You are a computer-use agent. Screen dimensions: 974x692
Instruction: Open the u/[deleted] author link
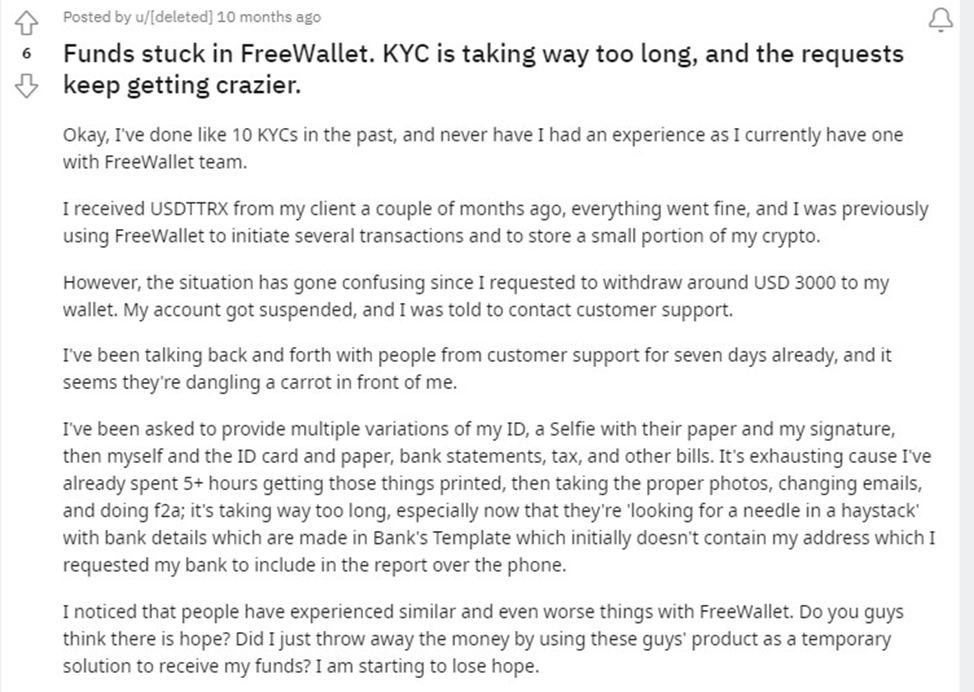[x=174, y=17]
